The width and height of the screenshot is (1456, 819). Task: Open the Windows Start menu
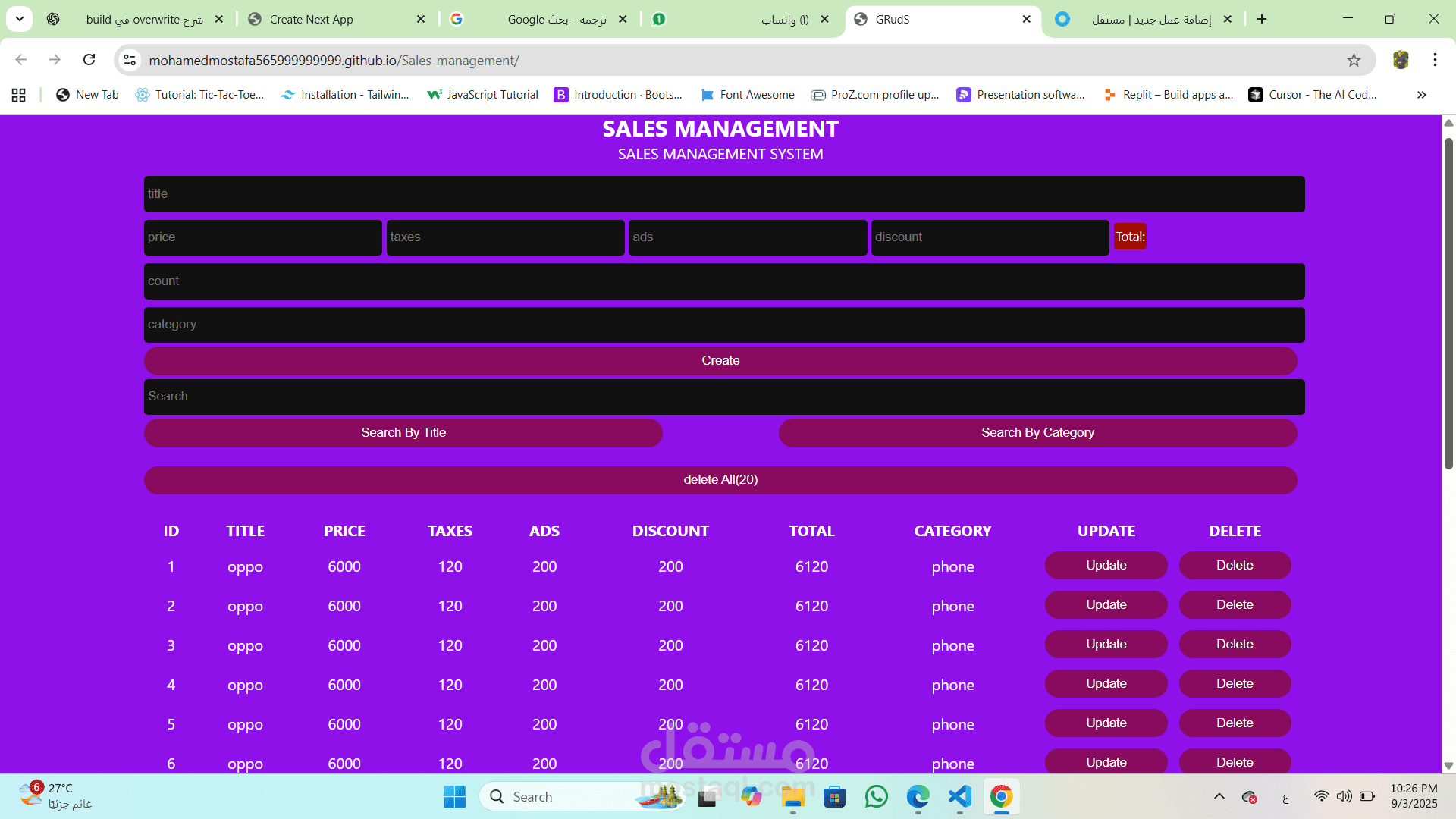tap(454, 797)
